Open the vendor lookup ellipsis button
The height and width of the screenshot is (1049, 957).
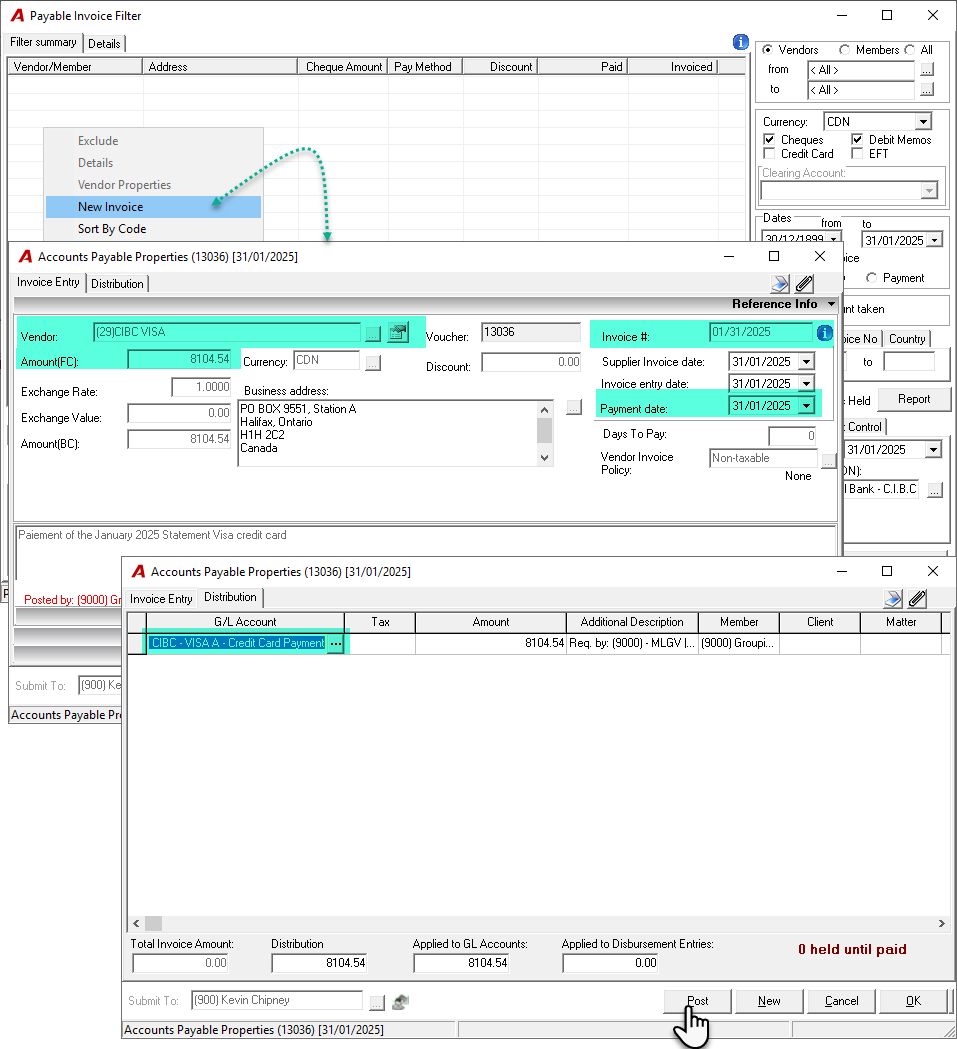click(x=373, y=332)
